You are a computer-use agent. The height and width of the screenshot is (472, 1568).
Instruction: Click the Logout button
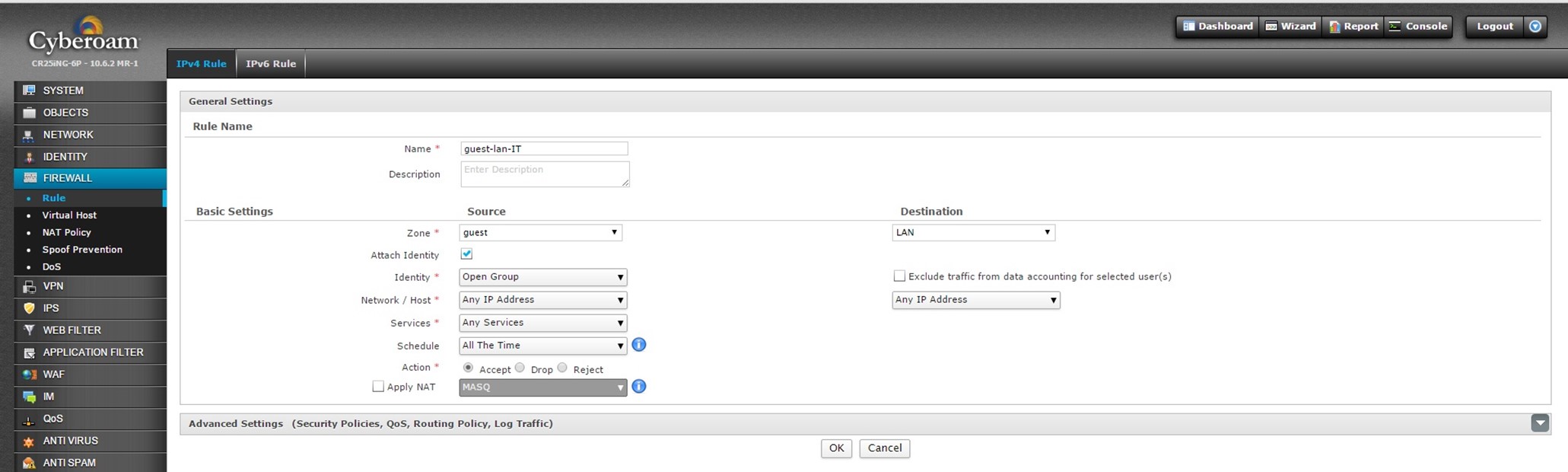1495,26
